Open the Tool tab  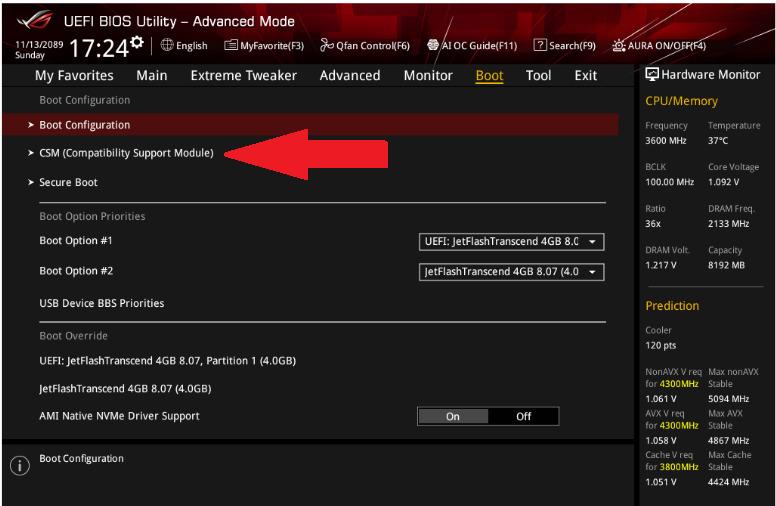point(538,75)
